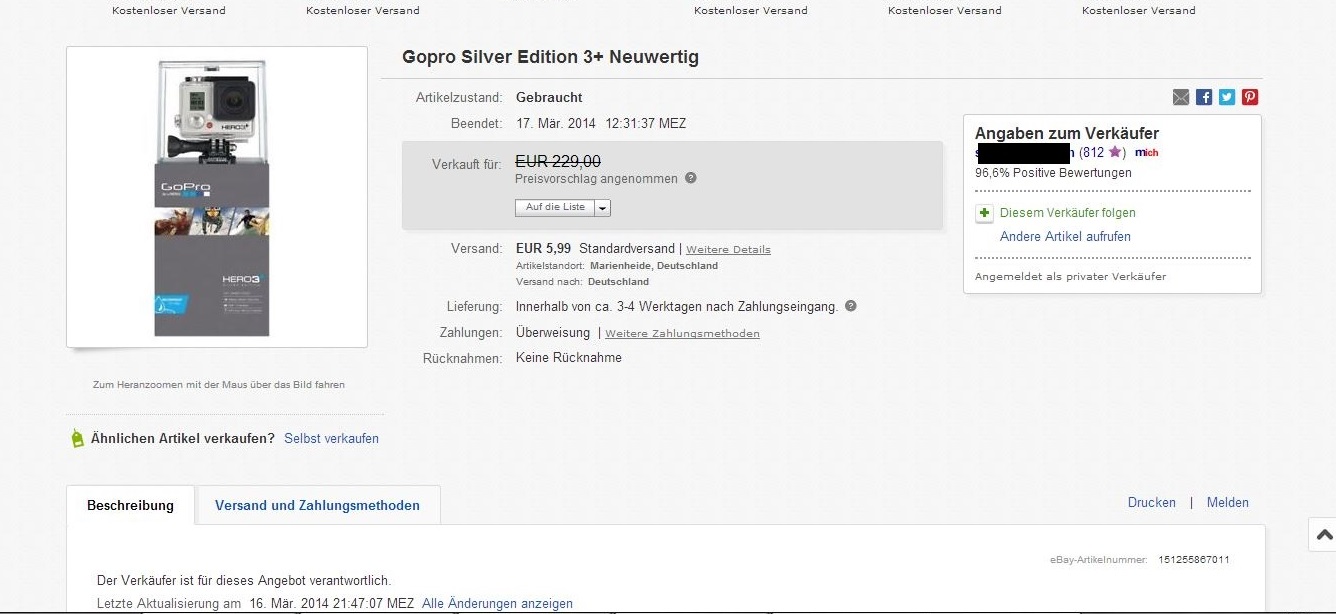Click Angaben zum Verkäufer heading
This screenshot has height=614, width=1336.
click(1067, 133)
